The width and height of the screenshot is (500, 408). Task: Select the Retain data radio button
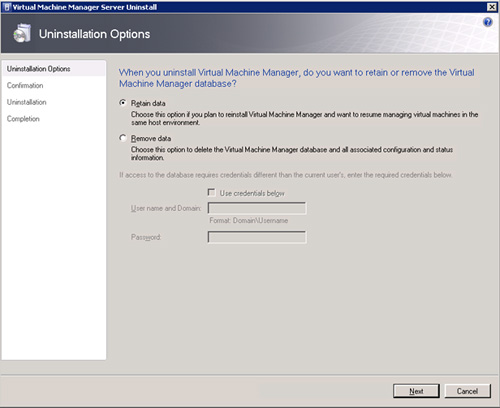tap(123, 103)
